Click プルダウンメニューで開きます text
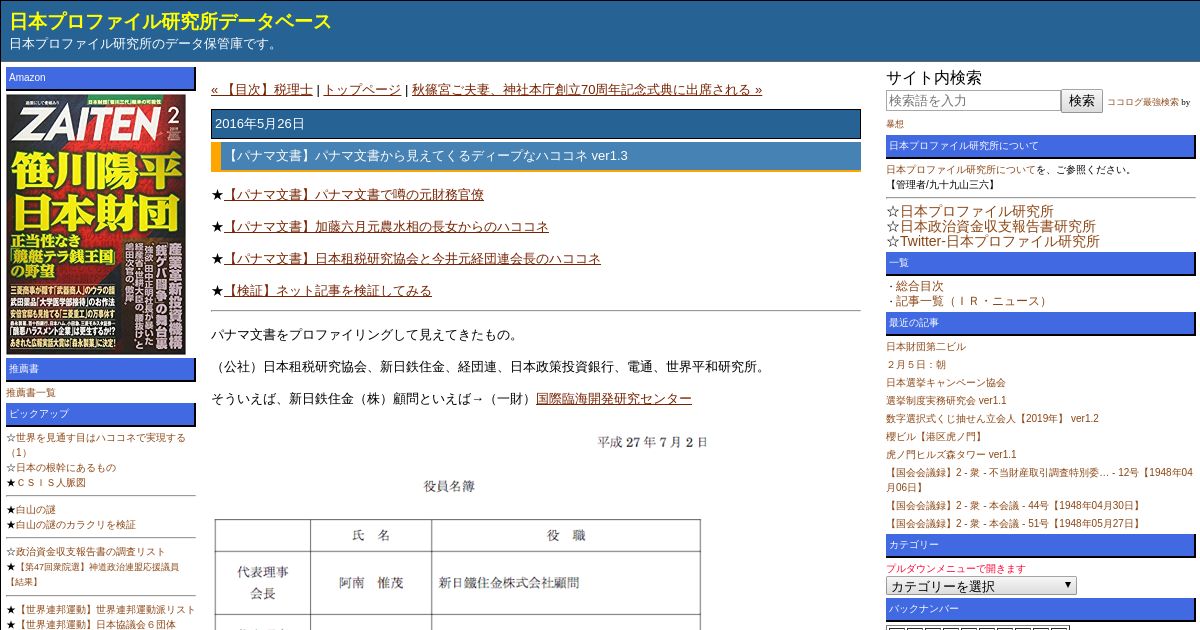This screenshot has height=630, width=1200. click(x=956, y=569)
